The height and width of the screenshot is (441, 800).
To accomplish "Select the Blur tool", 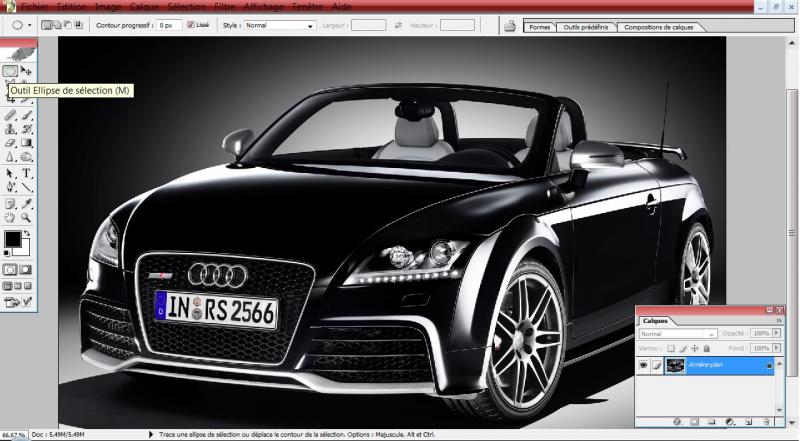I will (x=10, y=157).
